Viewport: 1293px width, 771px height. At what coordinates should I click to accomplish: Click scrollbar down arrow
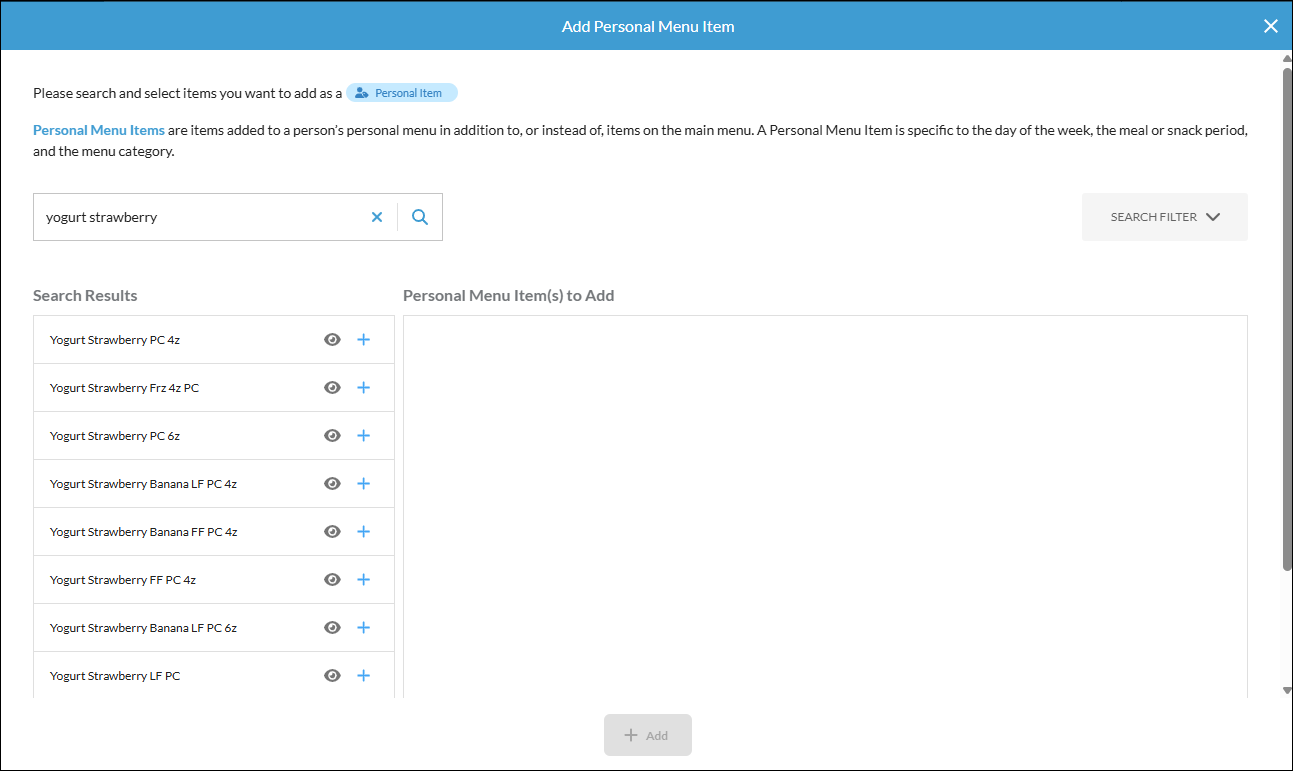(1287, 691)
